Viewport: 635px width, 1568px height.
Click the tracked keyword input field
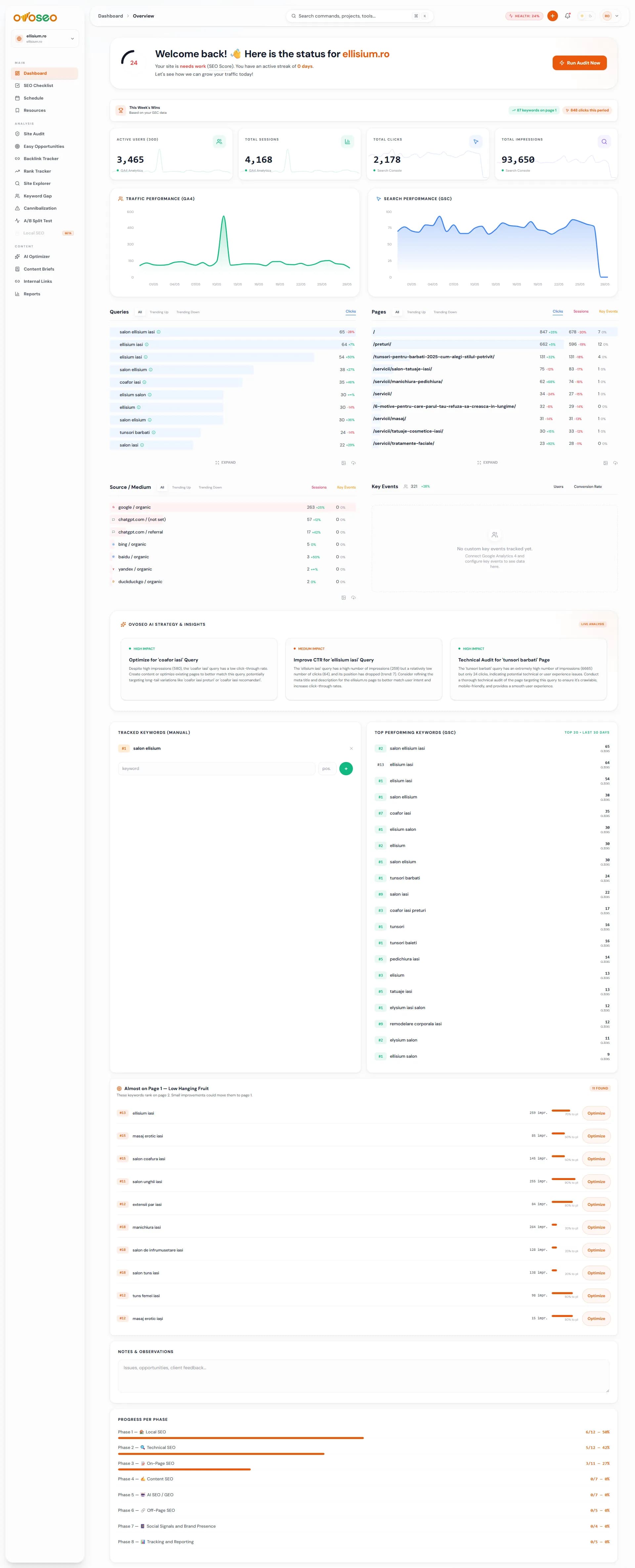click(x=216, y=769)
